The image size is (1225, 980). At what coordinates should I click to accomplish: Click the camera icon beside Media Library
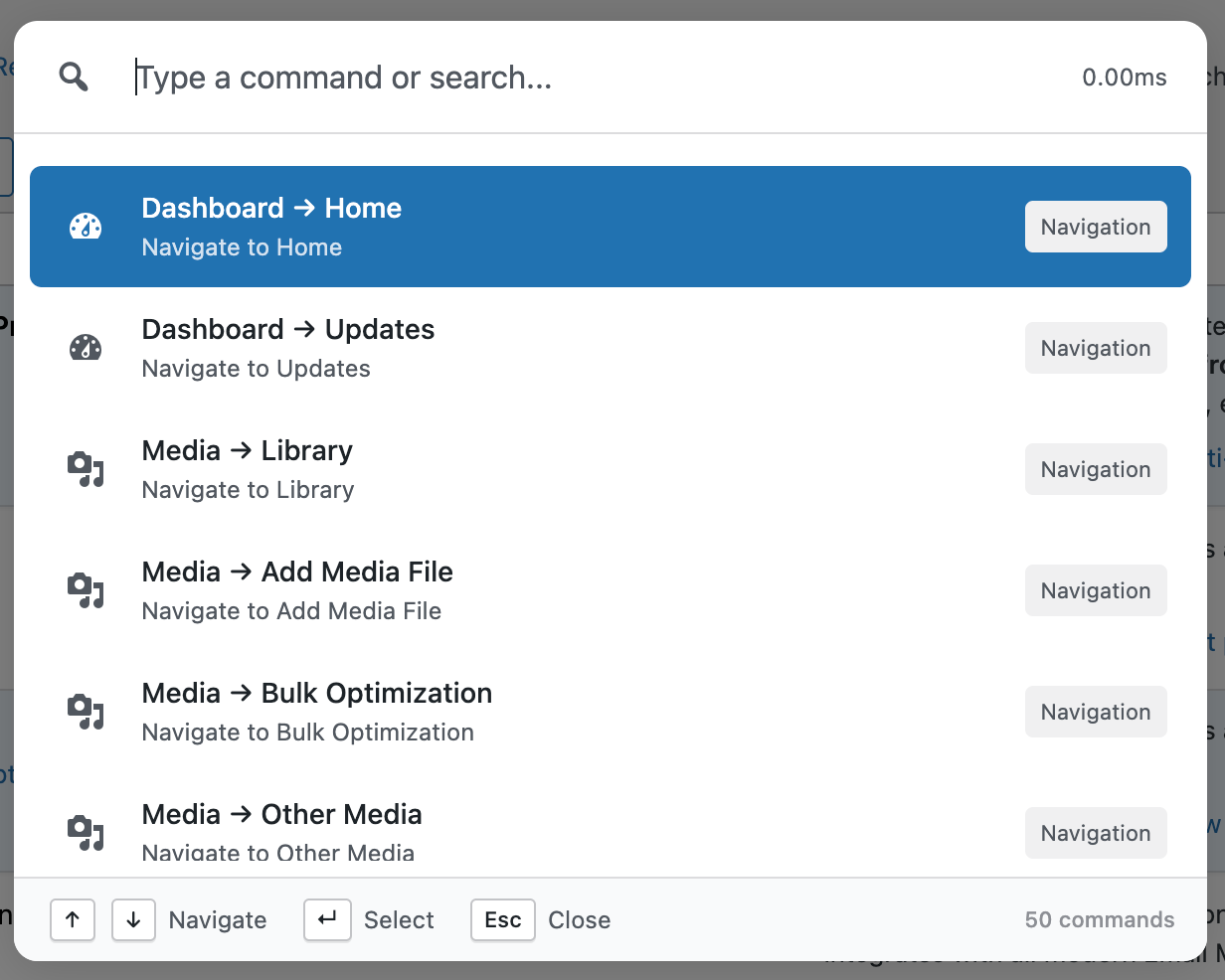(86, 469)
